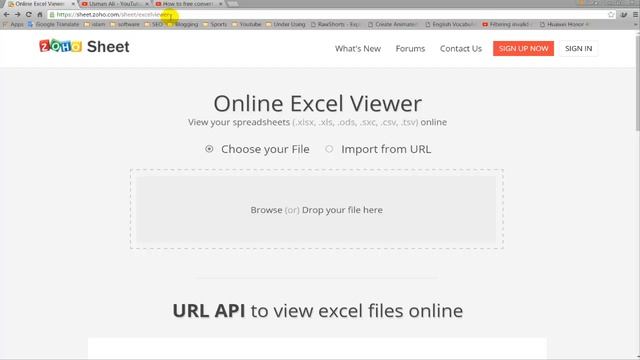Image resolution: width=640 pixels, height=360 pixels.
Task: Open the Forums page
Action: click(410, 49)
